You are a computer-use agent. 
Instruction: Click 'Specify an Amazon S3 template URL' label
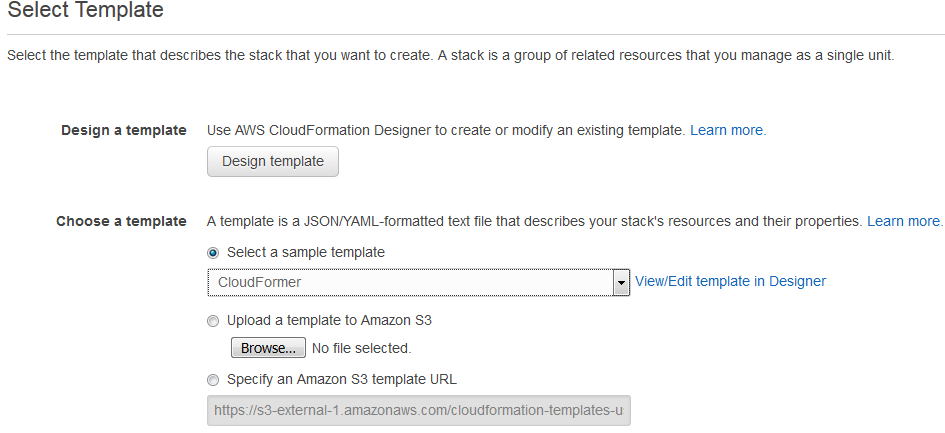click(342, 380)
